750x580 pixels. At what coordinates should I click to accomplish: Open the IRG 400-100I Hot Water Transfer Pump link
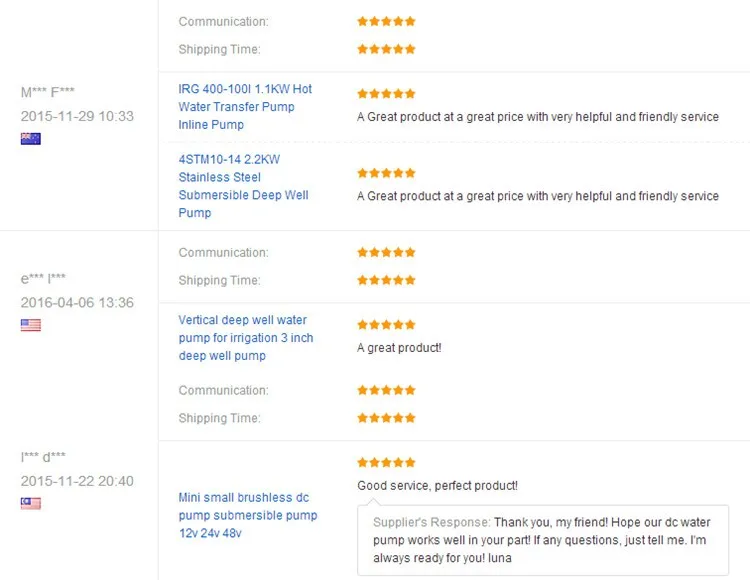(x=245, y=107)
